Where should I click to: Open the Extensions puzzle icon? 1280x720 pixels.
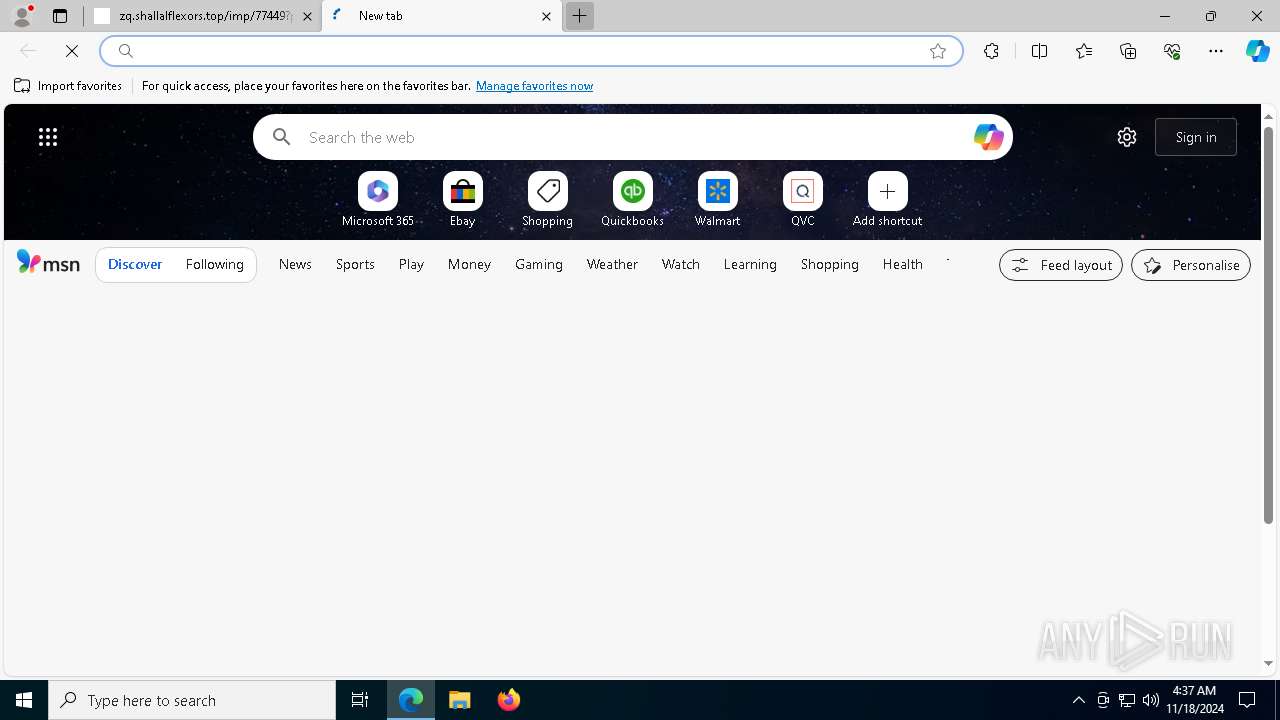[991, 51]
